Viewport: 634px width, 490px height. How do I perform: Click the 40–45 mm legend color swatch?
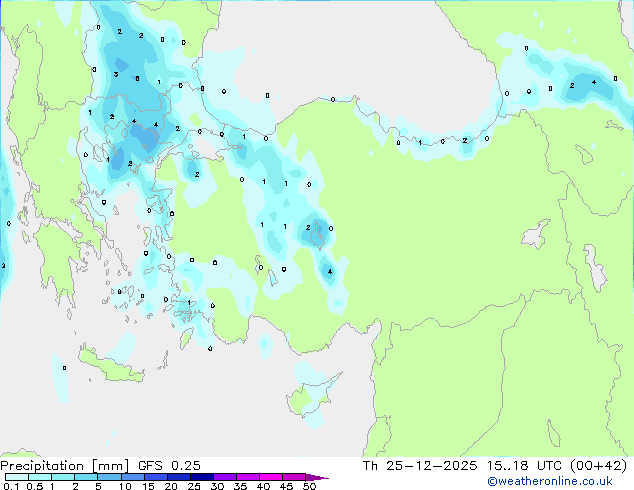(x=271, y=477)
